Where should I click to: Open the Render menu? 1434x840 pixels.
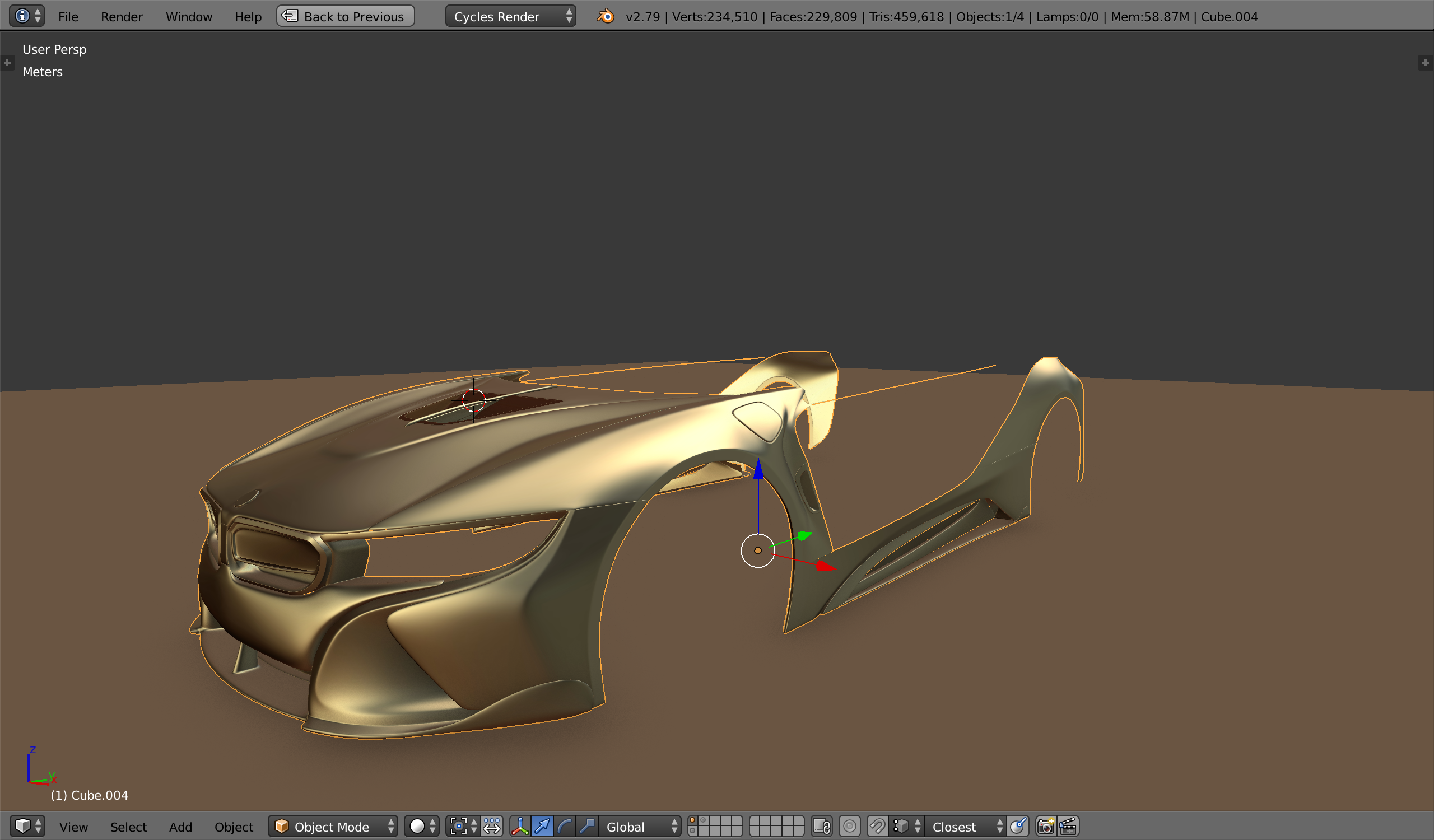point(121,16)
